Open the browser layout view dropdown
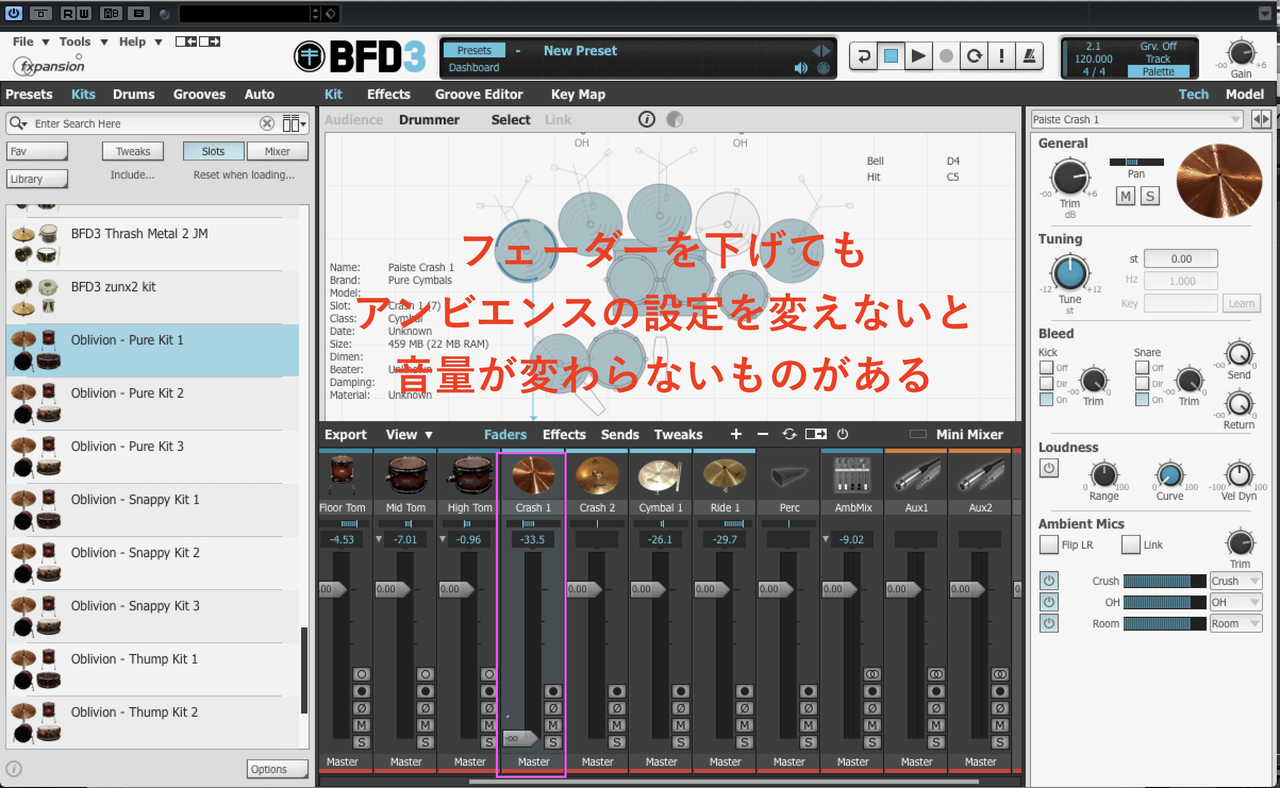The width and height of the screenshot is (1280, 788). 294,123
